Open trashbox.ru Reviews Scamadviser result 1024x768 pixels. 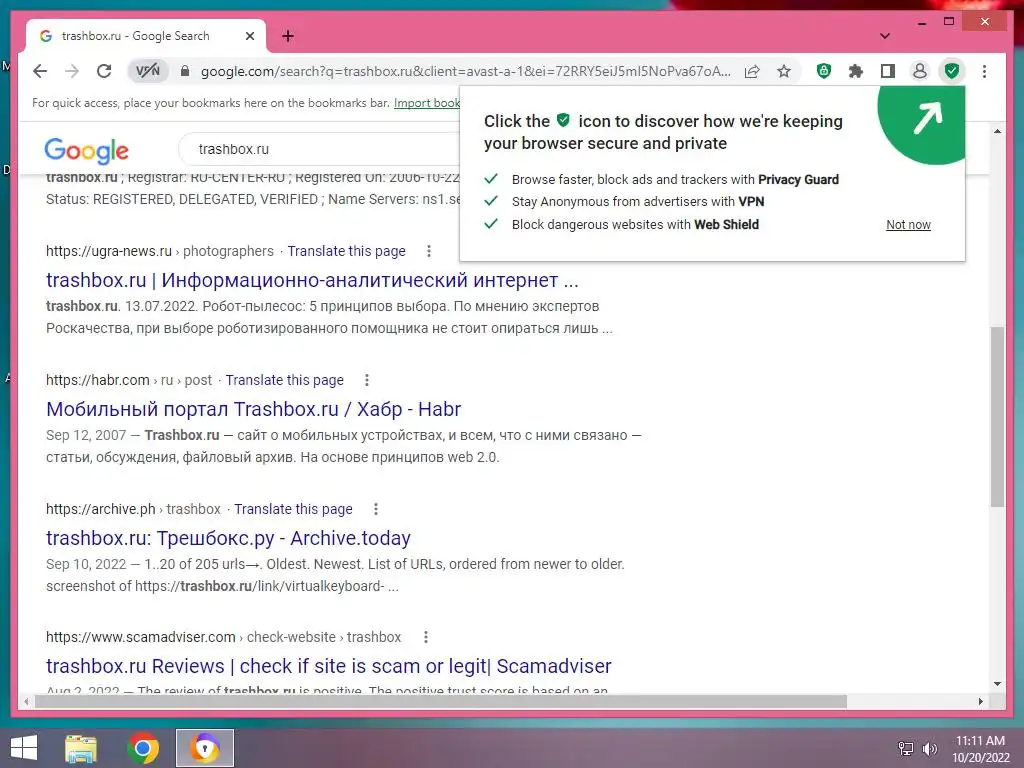328,666
